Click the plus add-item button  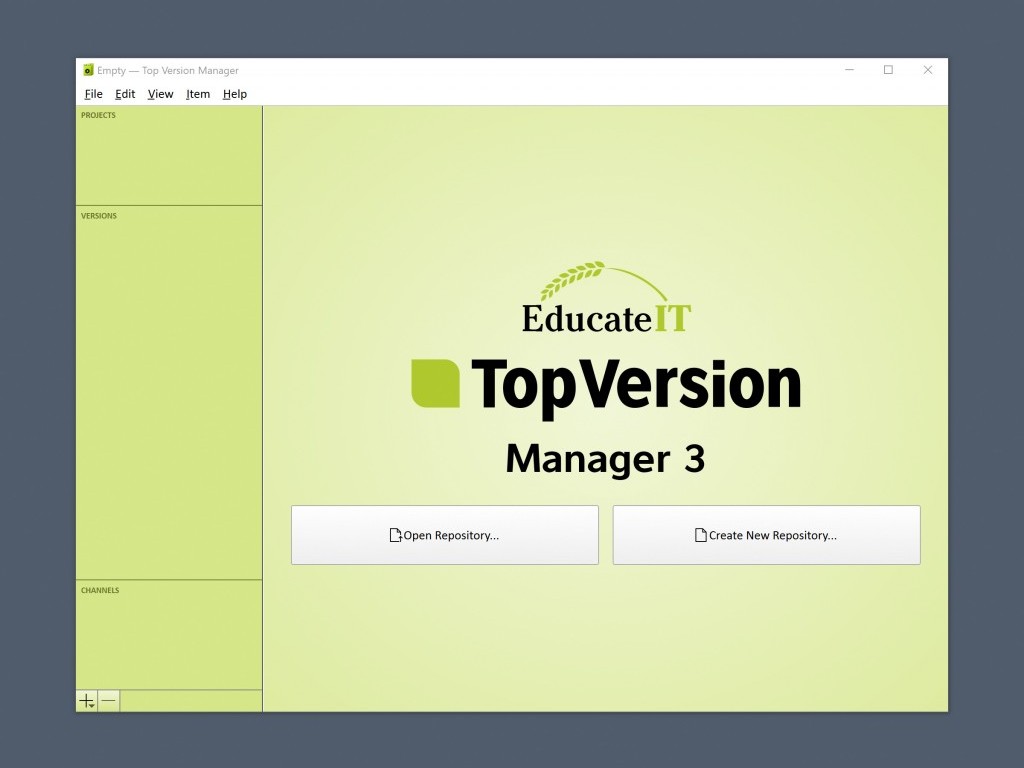(87, 701)
